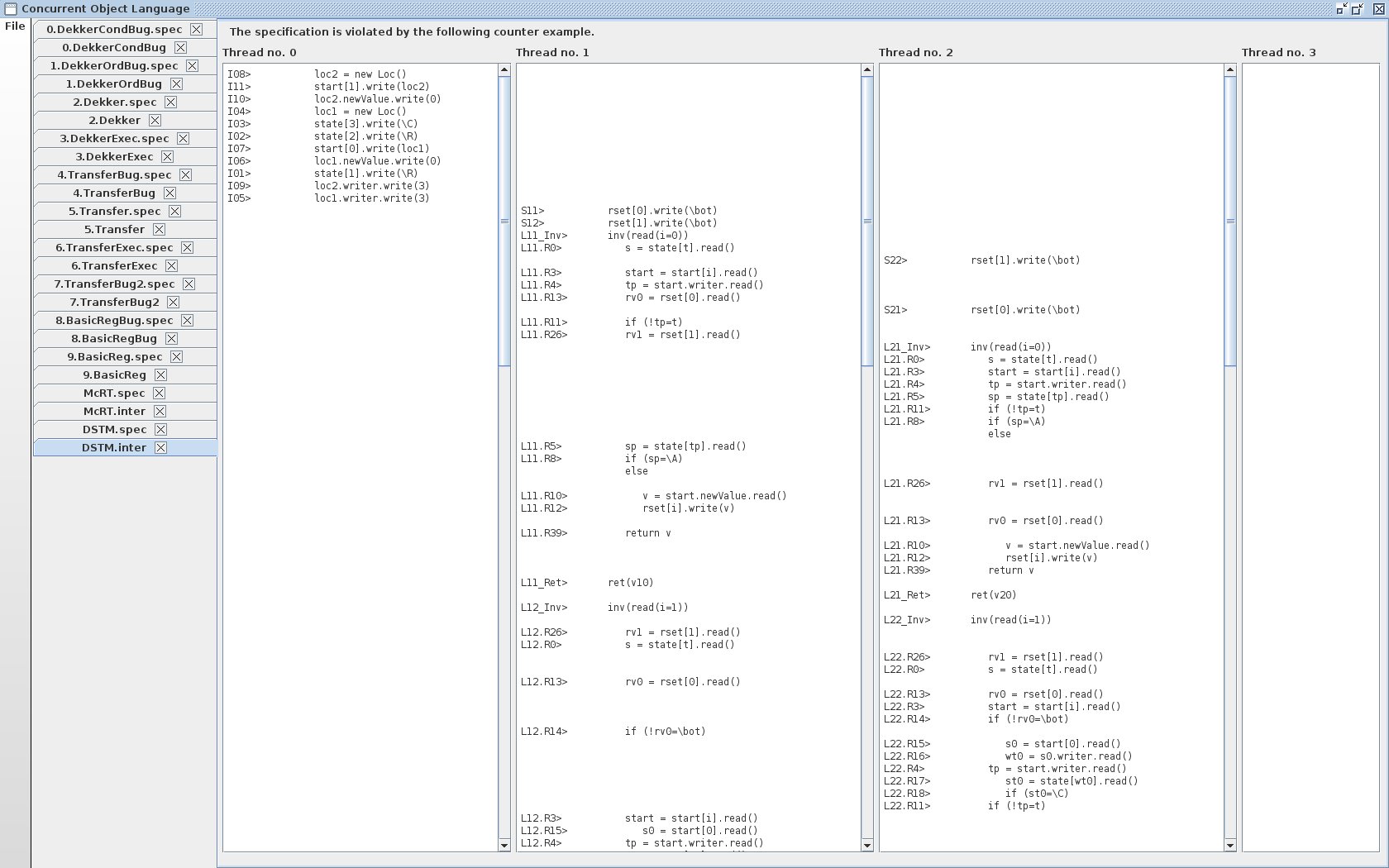Click the Thread no. 2 scrollbar thumb
Viewport: 1389px width, 868px height.
[x=1230, y=221]
